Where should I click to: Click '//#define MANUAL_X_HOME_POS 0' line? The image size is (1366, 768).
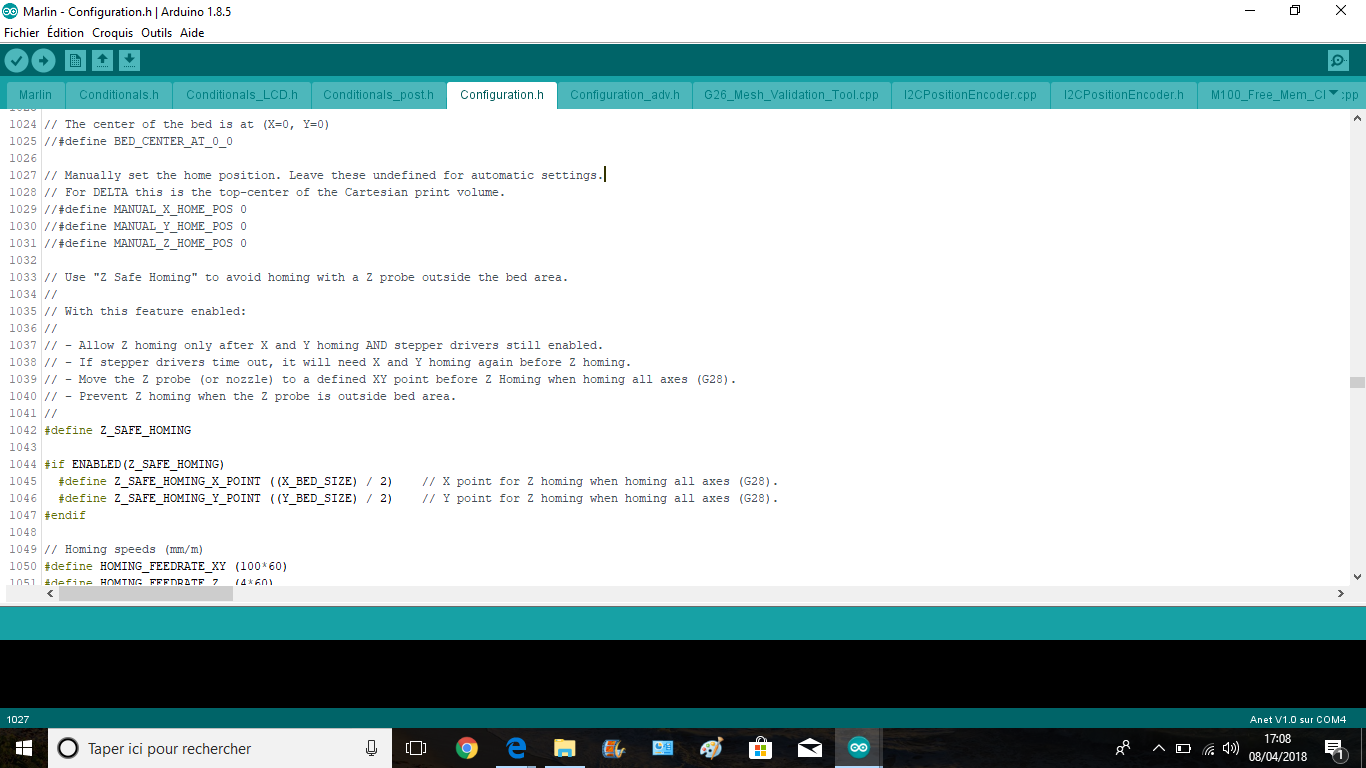click(x=145, y=209)
